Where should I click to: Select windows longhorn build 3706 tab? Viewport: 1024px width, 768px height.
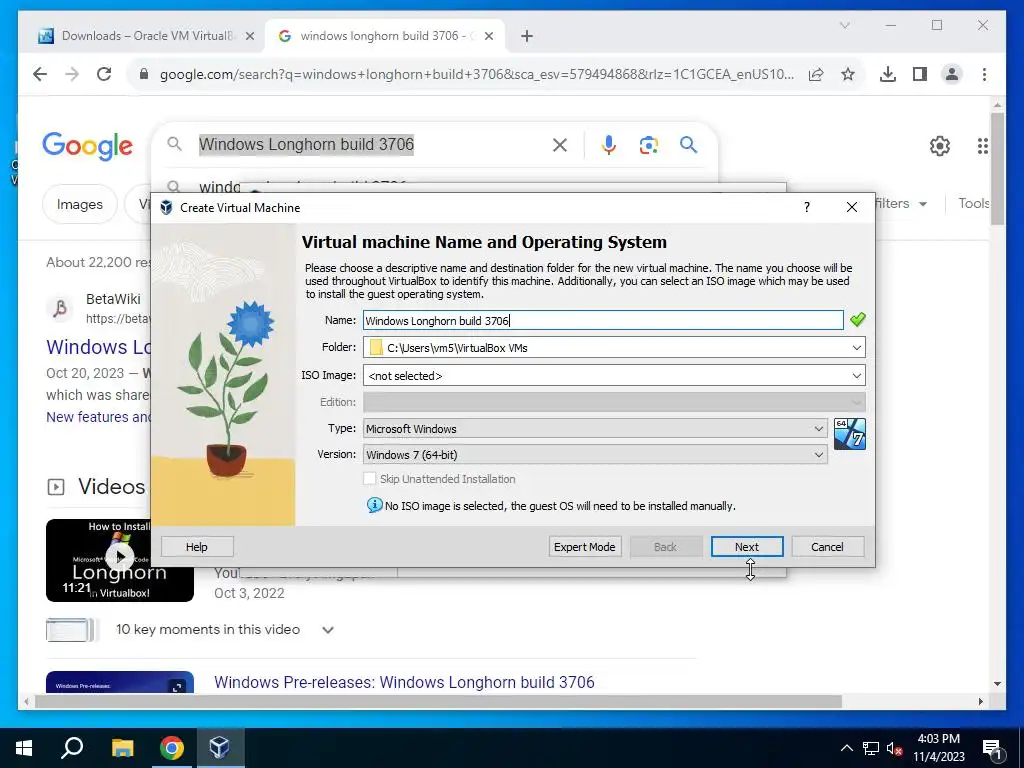point(385,36)
